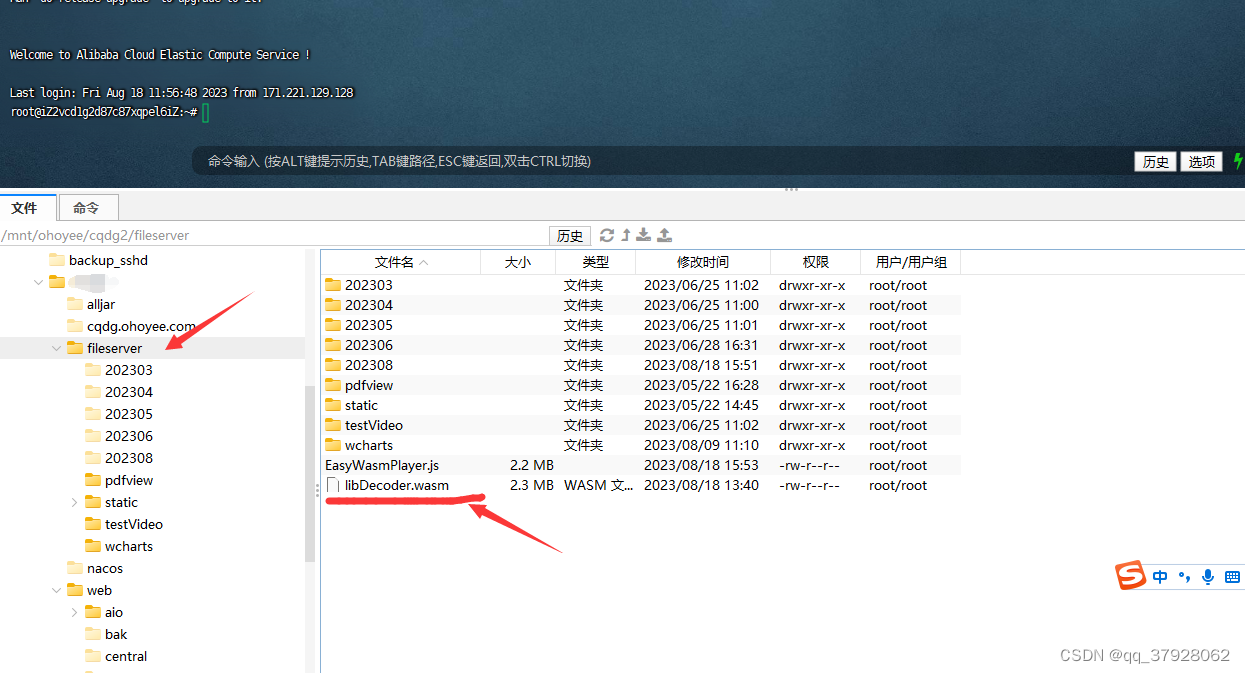Collapse the fileserver tree node

[x=56, y=348]
